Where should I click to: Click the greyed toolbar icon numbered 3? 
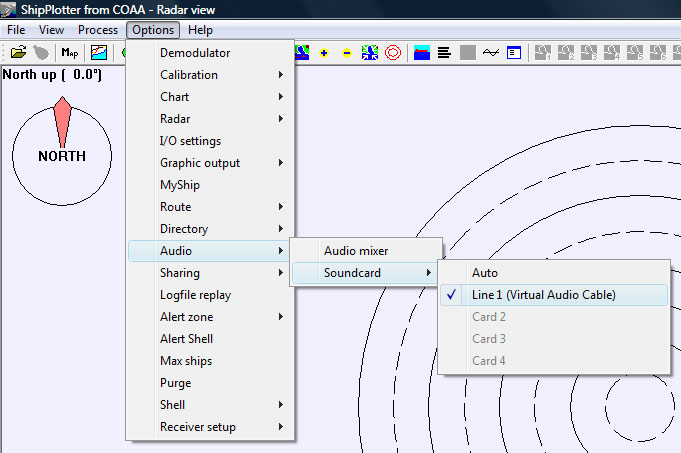coord(589,53)
